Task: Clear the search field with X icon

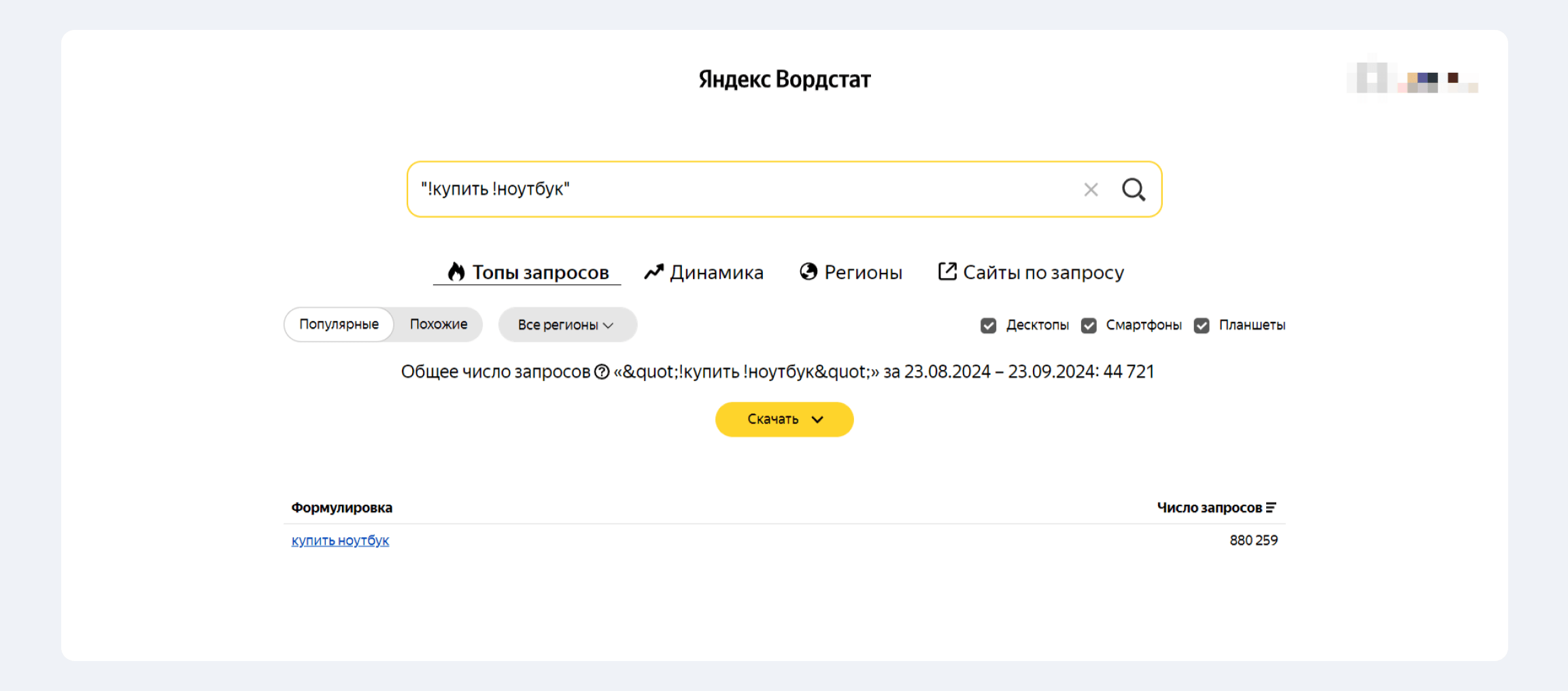Action: [1091, 190]
